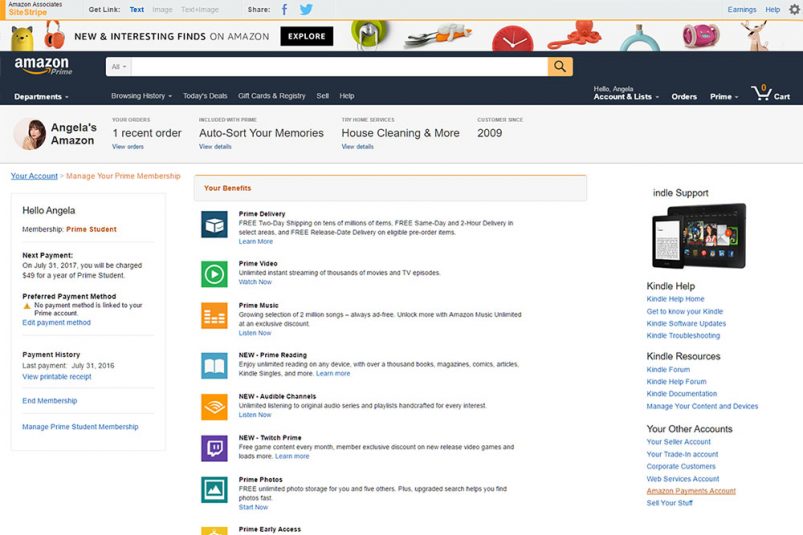Open Kindle Help Home link
803x535 pixels.
[675, 299]
